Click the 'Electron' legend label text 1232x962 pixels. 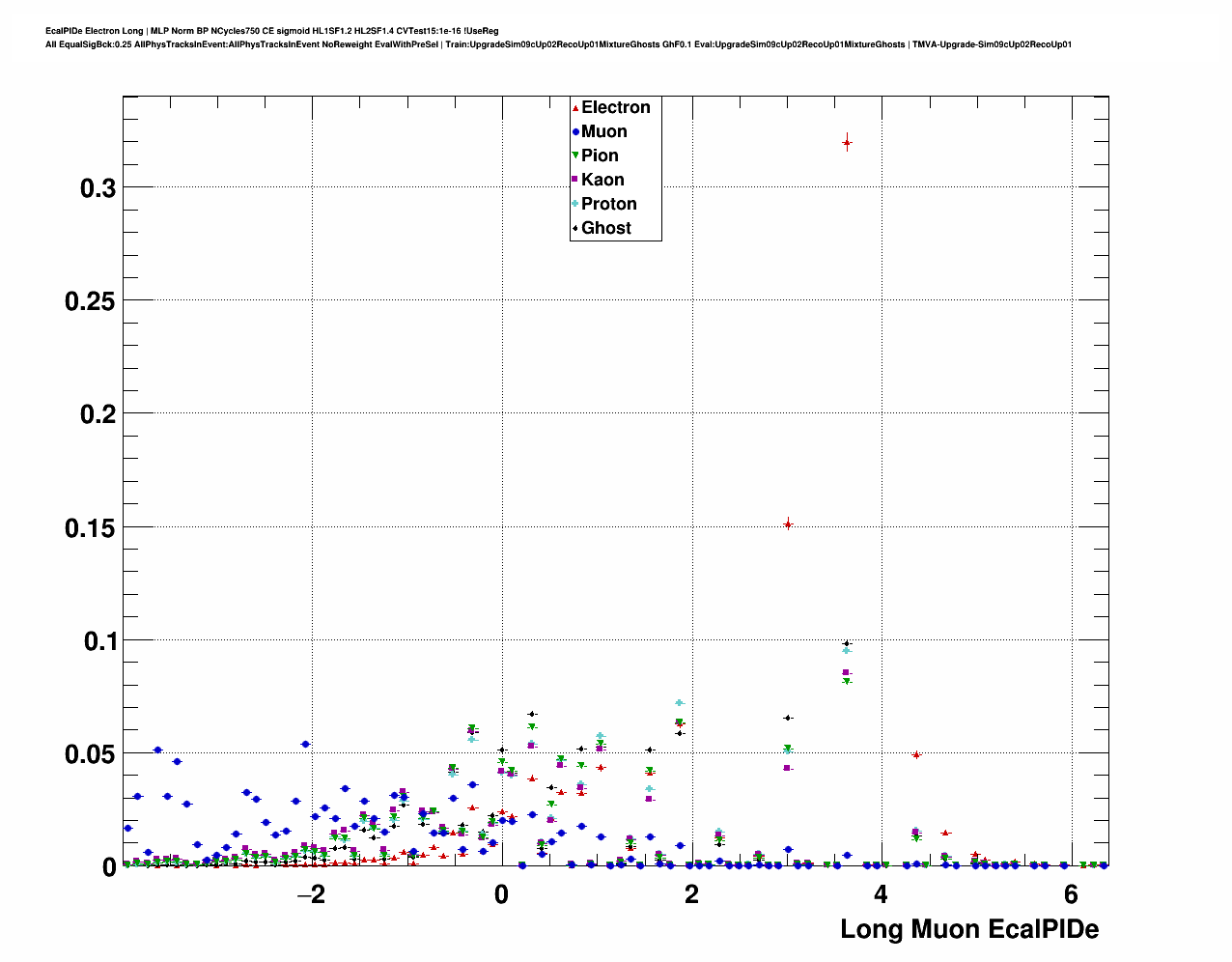pyautogui.click(x=615, y=107)
